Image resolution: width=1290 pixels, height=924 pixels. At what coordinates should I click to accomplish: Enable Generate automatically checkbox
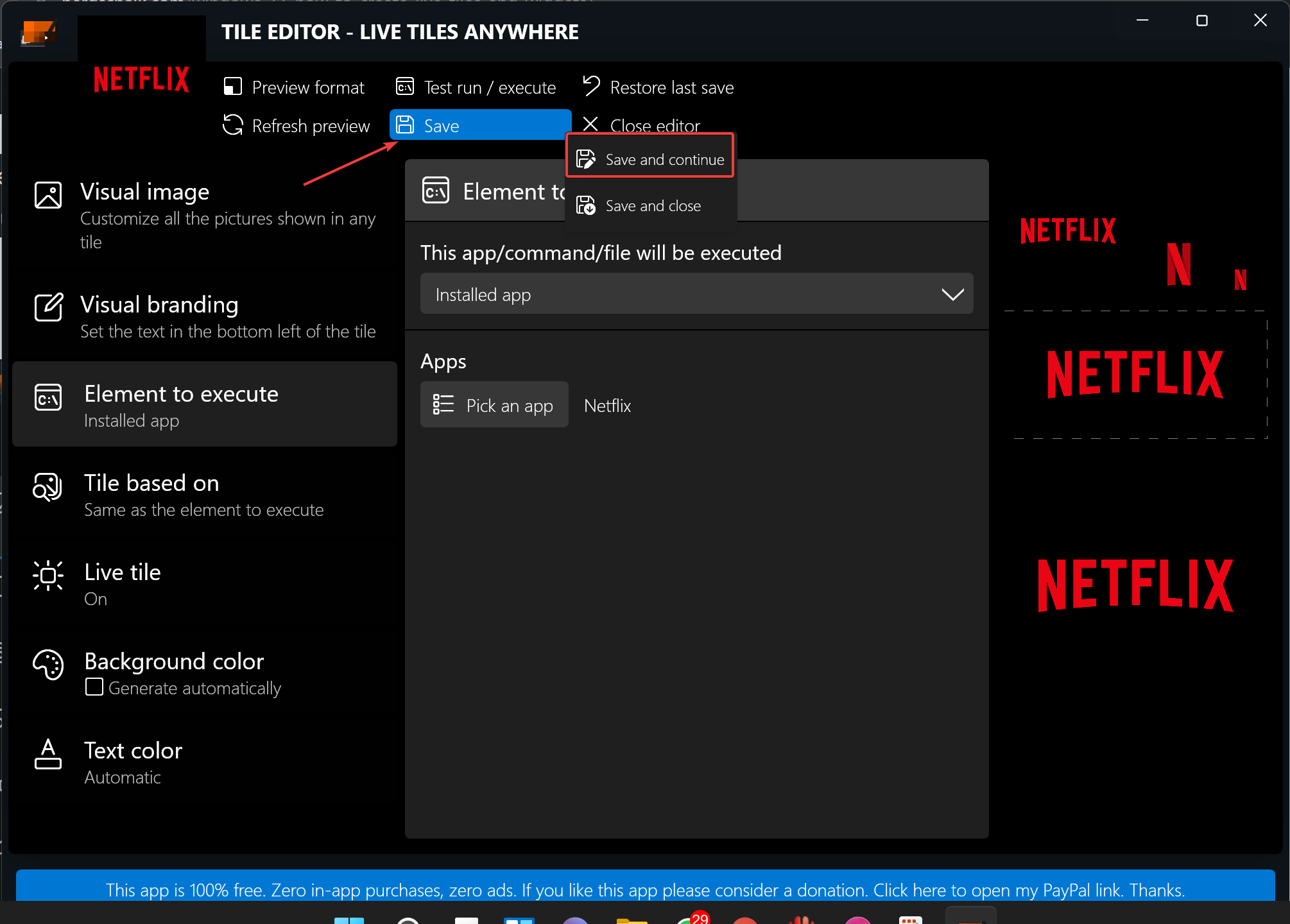click(x=94, y=687)
